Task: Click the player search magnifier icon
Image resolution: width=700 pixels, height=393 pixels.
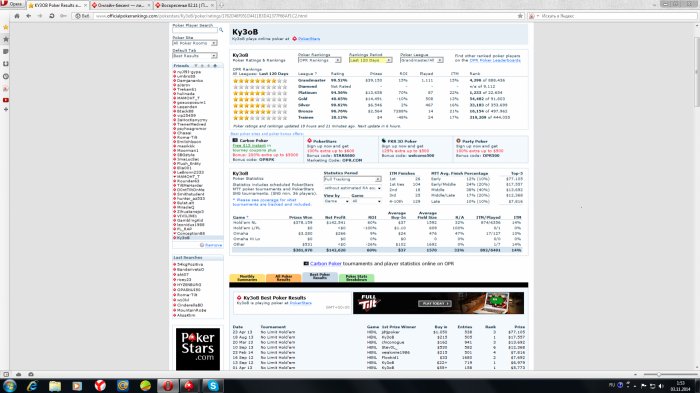Action: 221,30
